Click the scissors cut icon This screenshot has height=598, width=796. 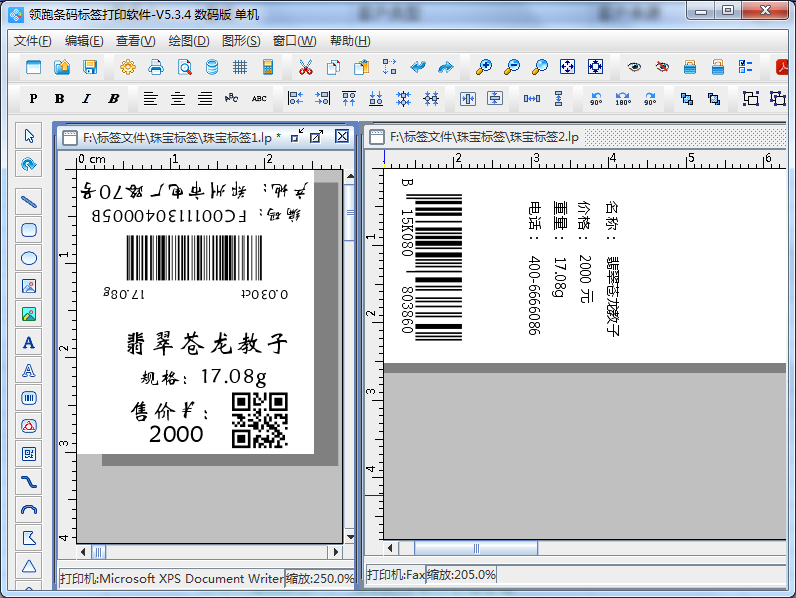[306, 67]
